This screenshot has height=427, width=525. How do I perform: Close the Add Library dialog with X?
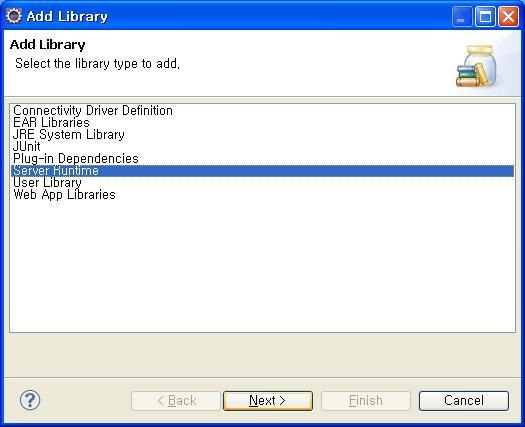click(509, 16)
